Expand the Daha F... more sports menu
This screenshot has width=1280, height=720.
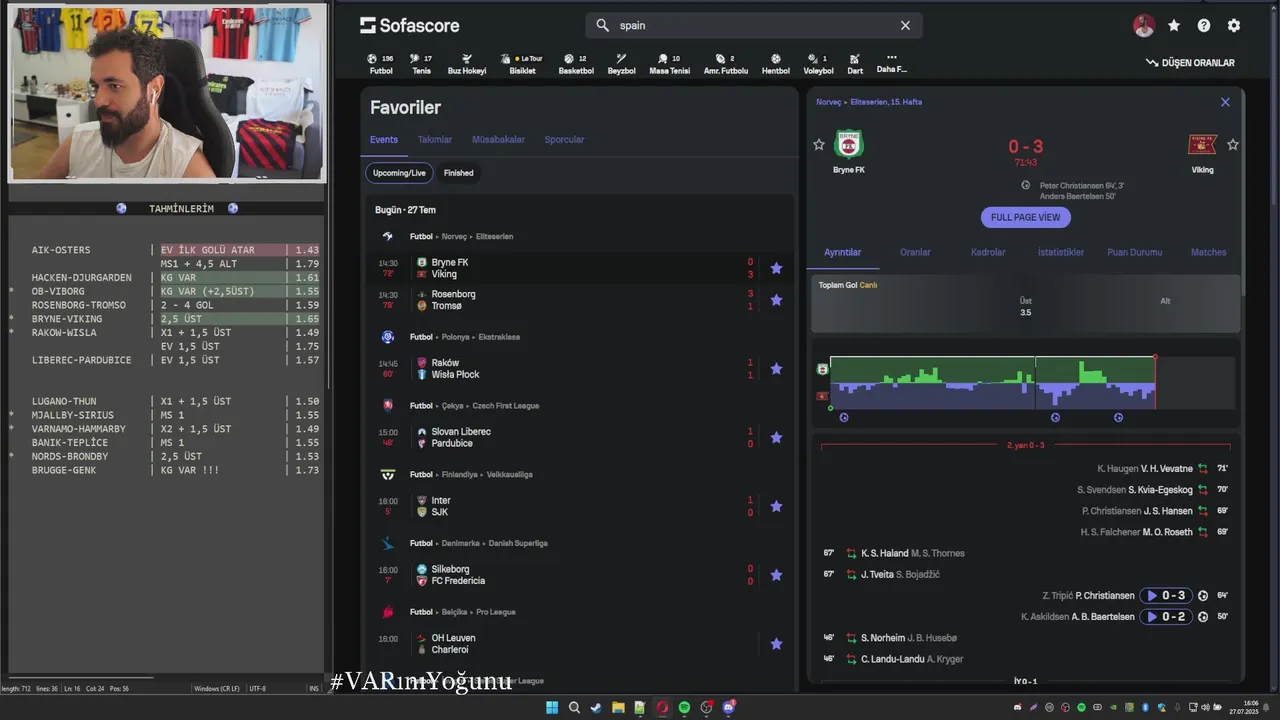[x=892, y=64]
